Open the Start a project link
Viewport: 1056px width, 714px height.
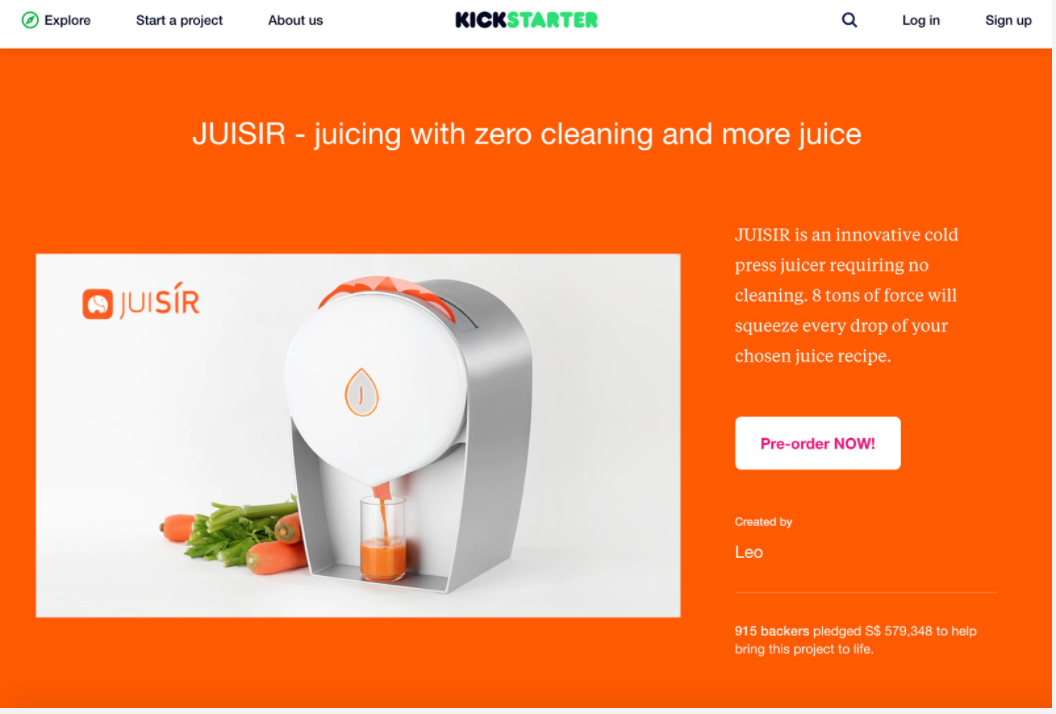coord(179,20)
